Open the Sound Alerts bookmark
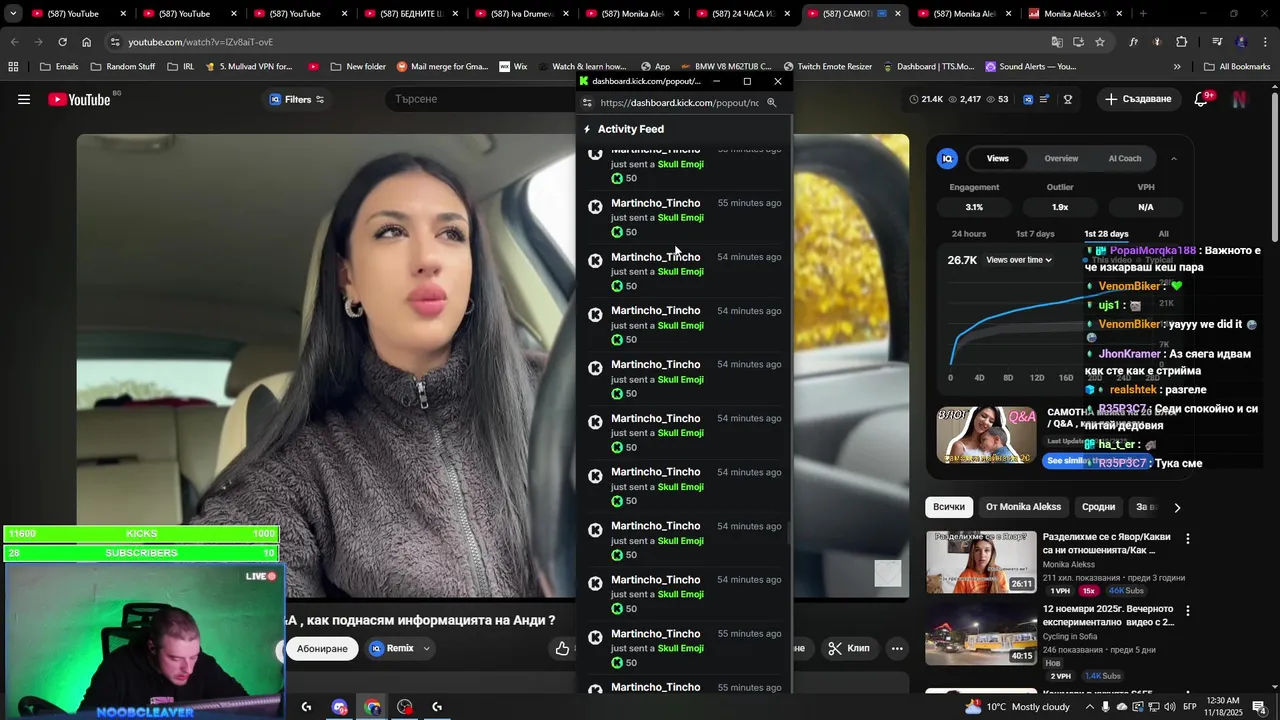Image resolution: width=1280 pixels, height=720 pixels. pos(1030,67)
